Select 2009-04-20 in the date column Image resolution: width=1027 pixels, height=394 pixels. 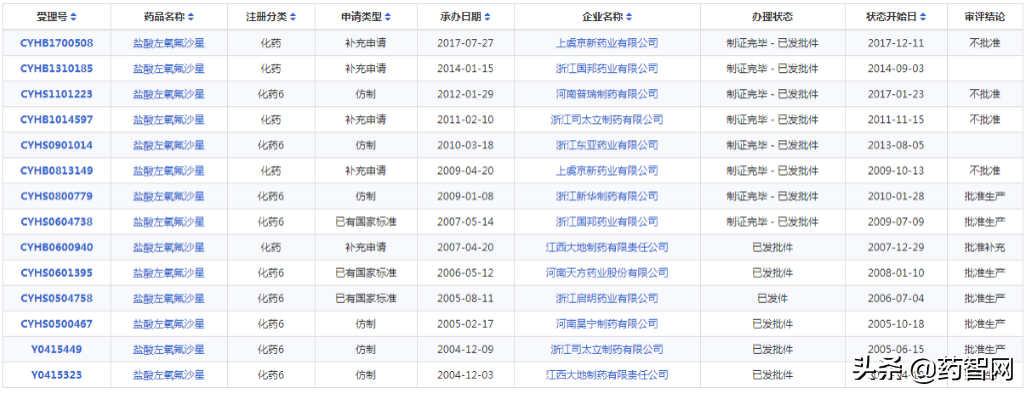click(466, 171)
